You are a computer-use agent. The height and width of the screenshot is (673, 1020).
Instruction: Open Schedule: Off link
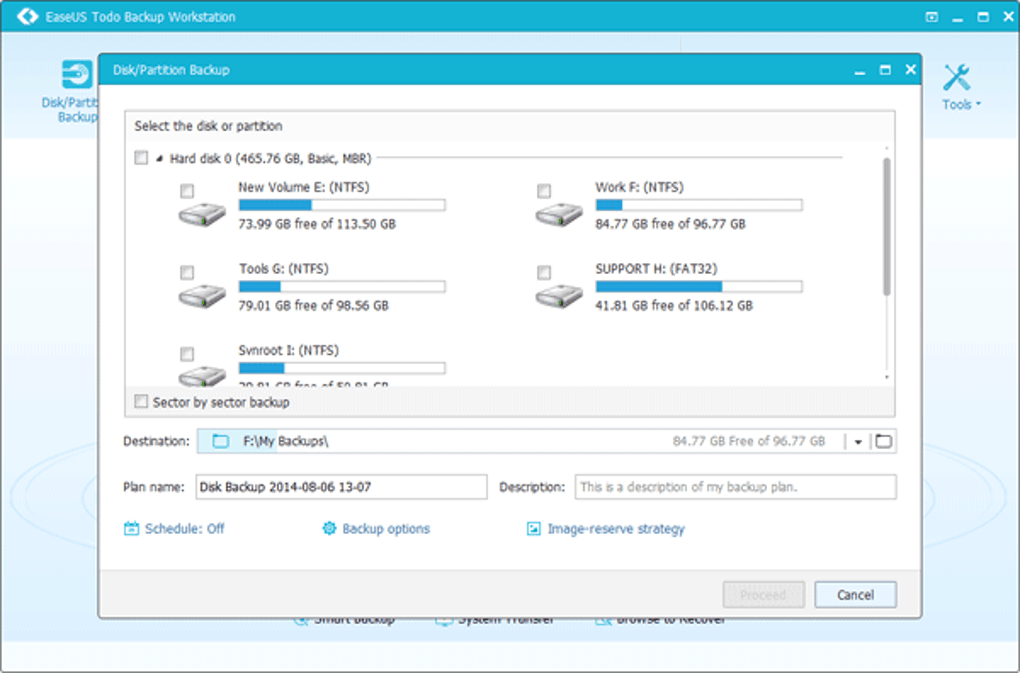coord(185,529)
